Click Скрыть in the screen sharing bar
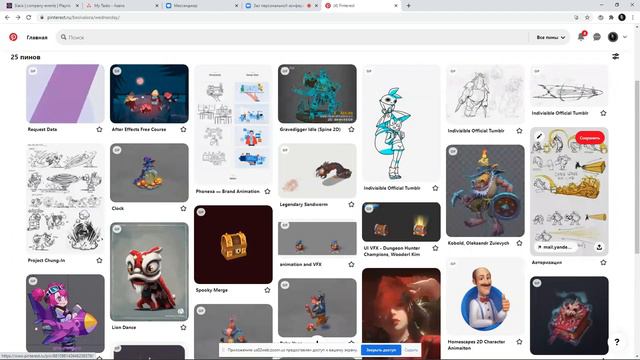Screen dimensions: 640x360 tap(411, 350)
